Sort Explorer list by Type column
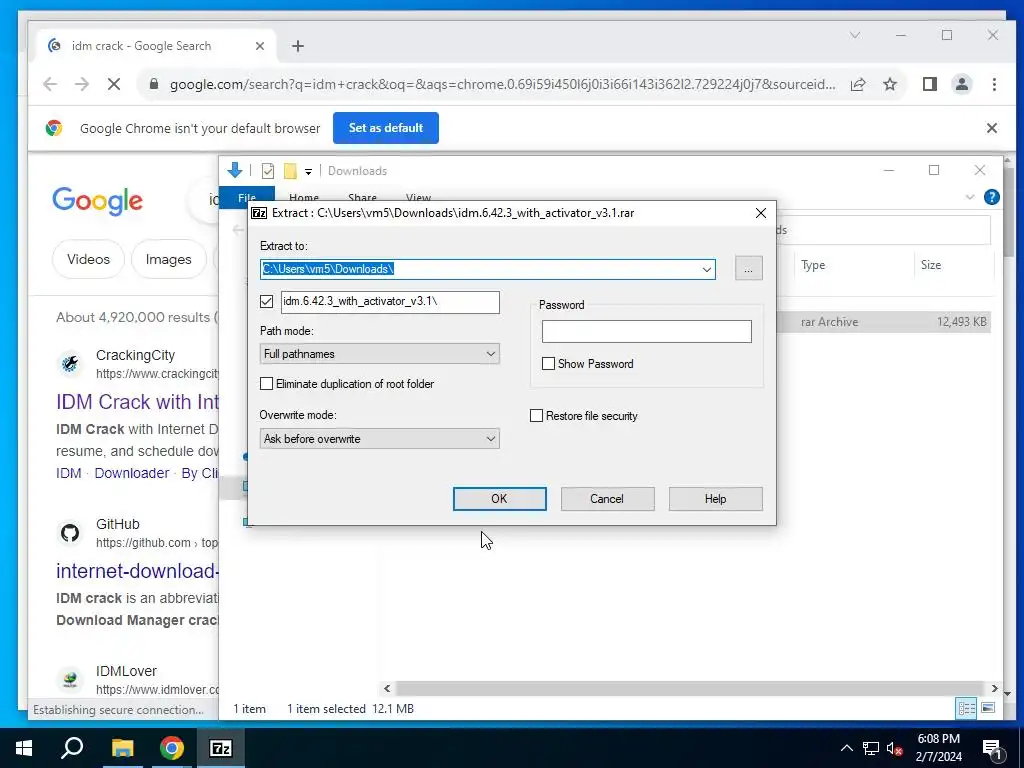The image size is (1024, 768). coord(813,265)
